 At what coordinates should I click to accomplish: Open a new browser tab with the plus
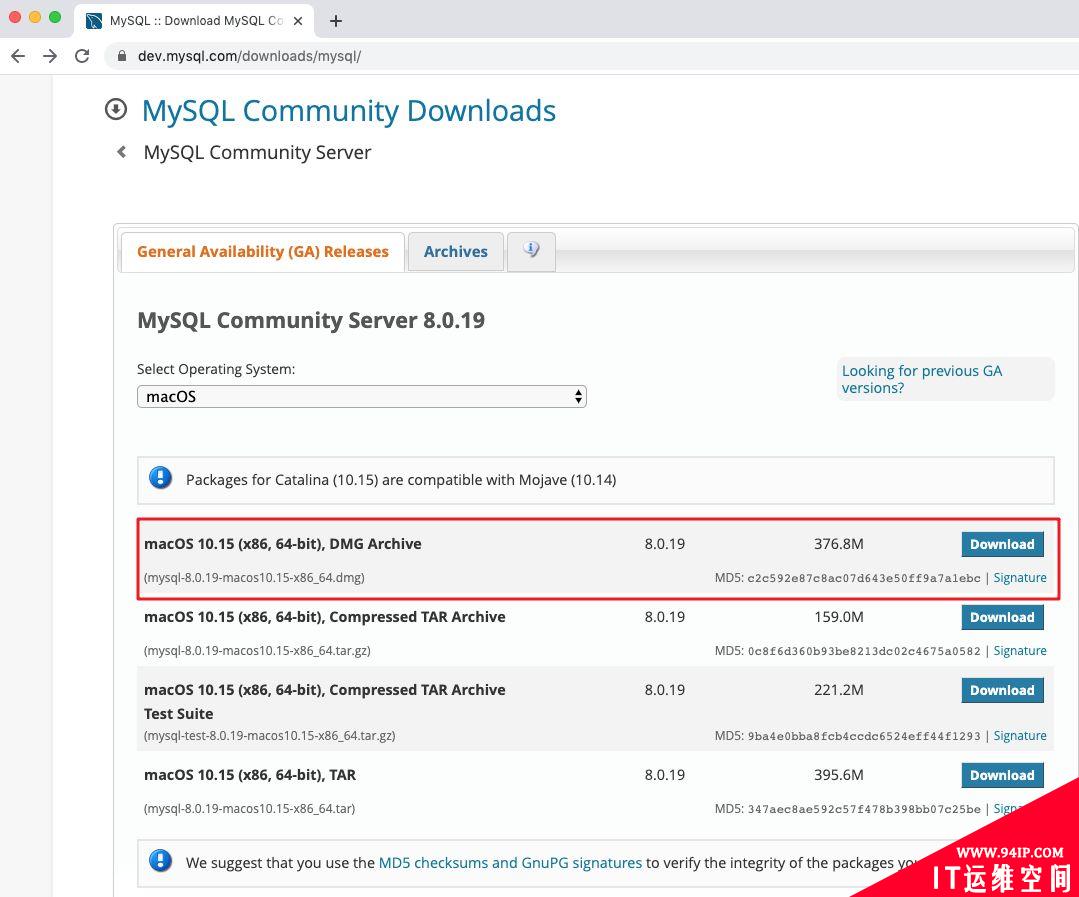pyautogui.click(x=336, y=21)
